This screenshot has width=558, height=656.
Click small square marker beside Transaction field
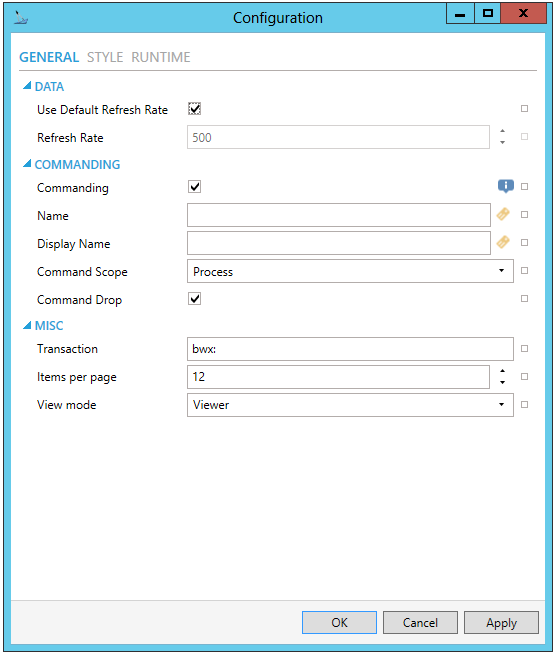pos(524,348)
